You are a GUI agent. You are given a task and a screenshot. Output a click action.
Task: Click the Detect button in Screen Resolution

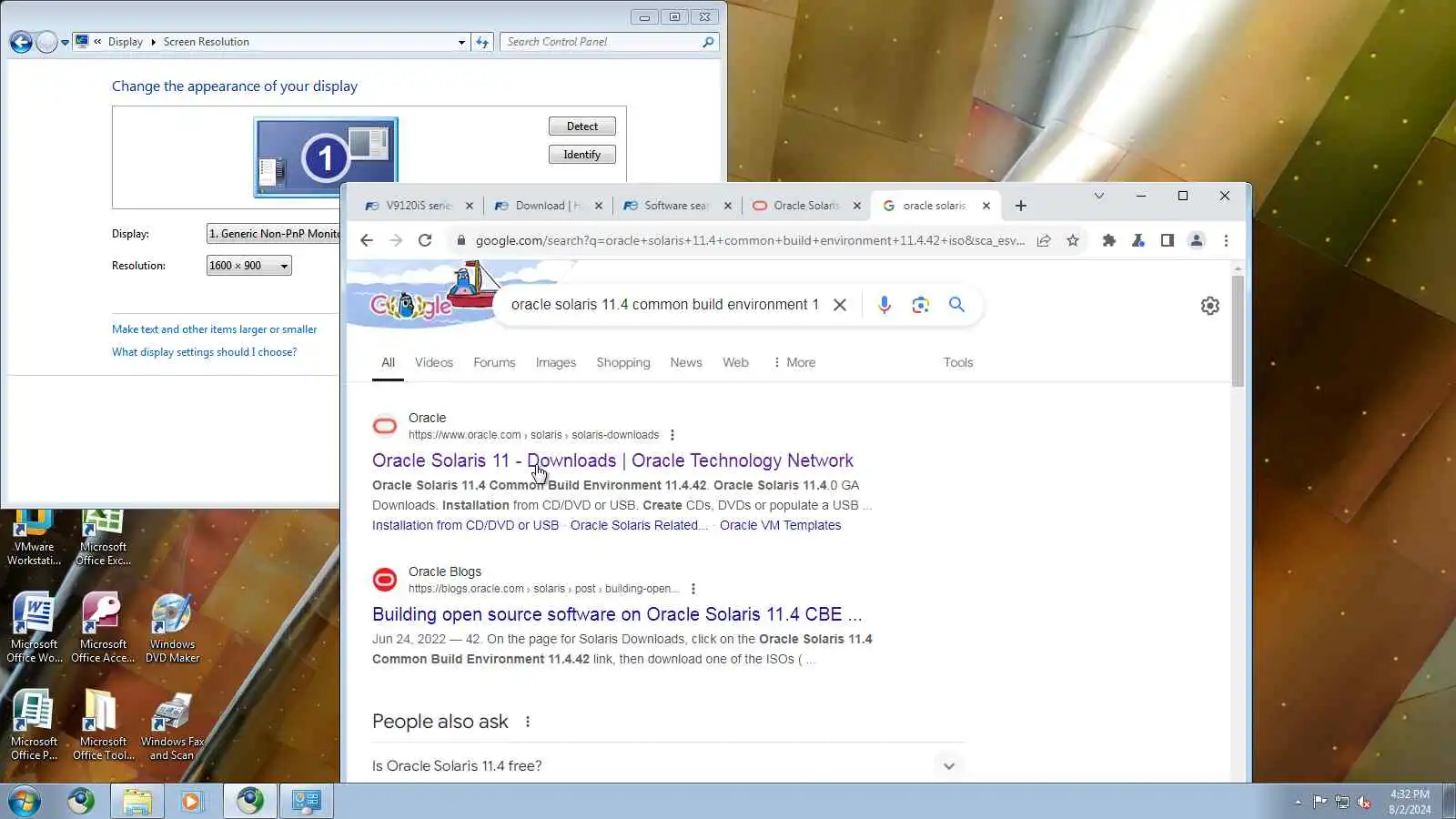[x=582, y=126]
